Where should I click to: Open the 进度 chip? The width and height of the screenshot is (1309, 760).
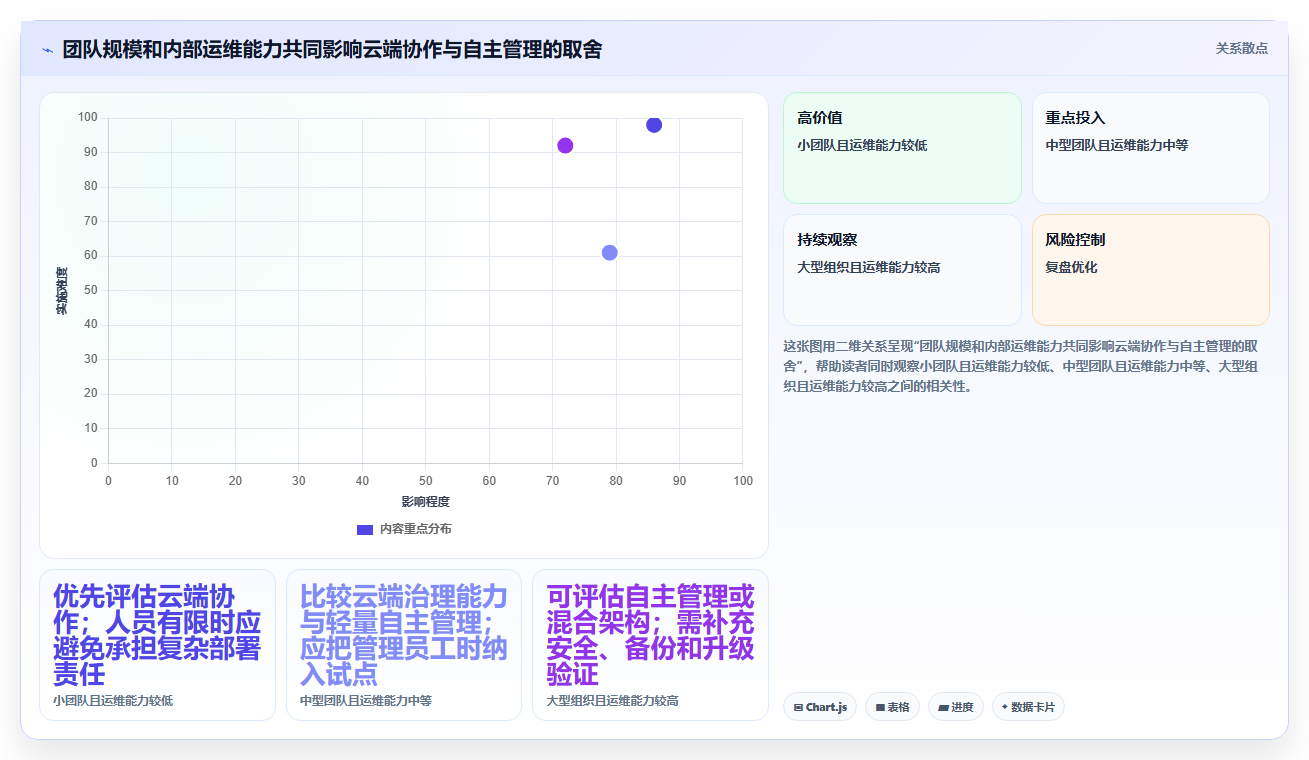(x=956, y=707)
